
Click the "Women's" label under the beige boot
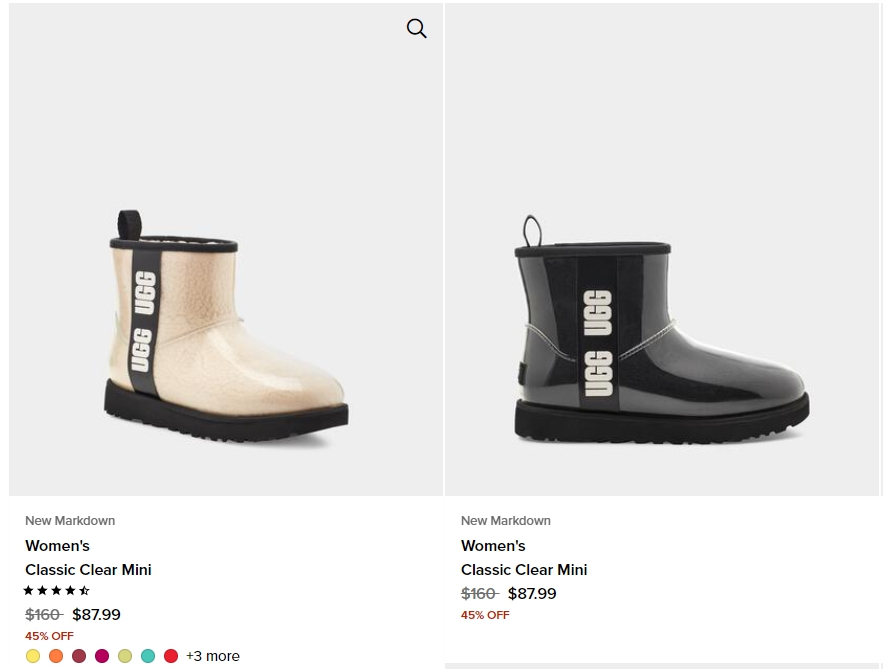click(57, 546)
